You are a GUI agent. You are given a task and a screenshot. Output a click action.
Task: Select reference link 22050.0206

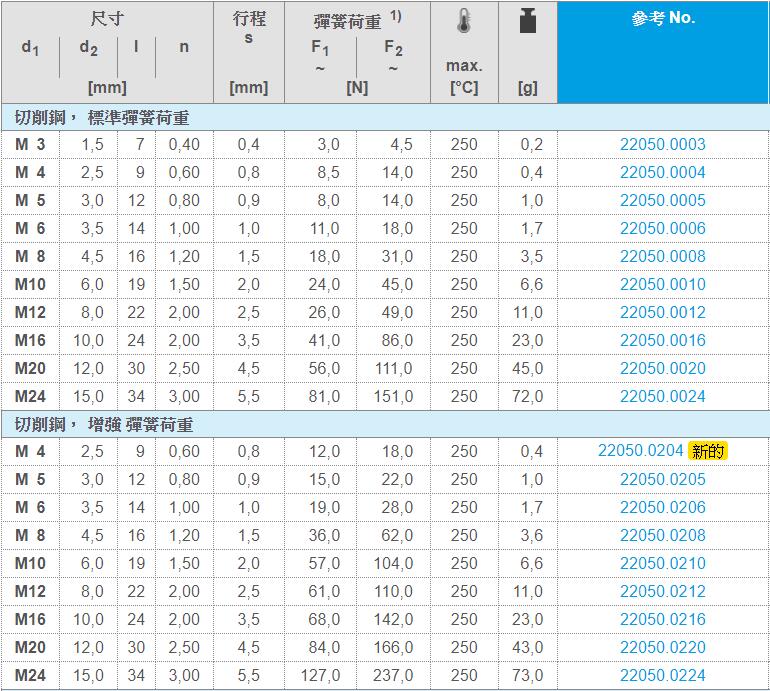pyautogui.click(x=662, y=507)
